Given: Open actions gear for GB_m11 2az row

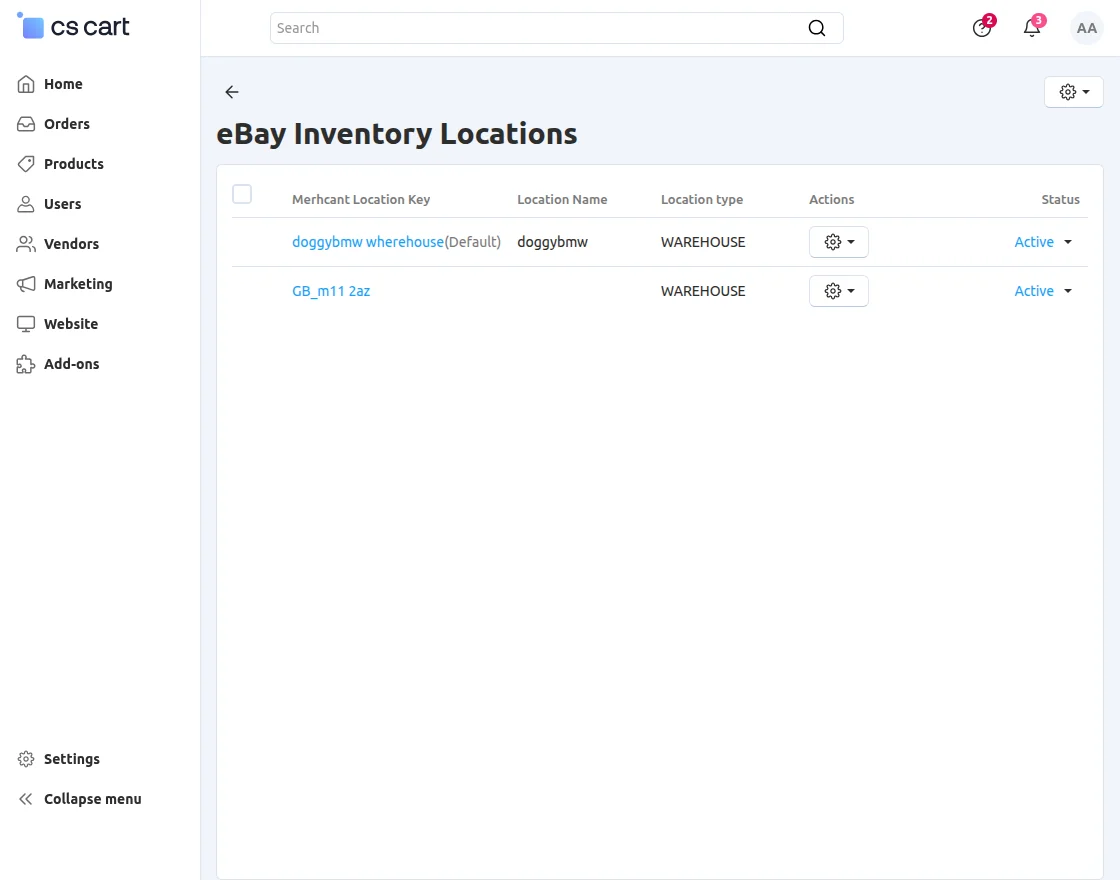Looking at the screenshot, I should point(839,291).
